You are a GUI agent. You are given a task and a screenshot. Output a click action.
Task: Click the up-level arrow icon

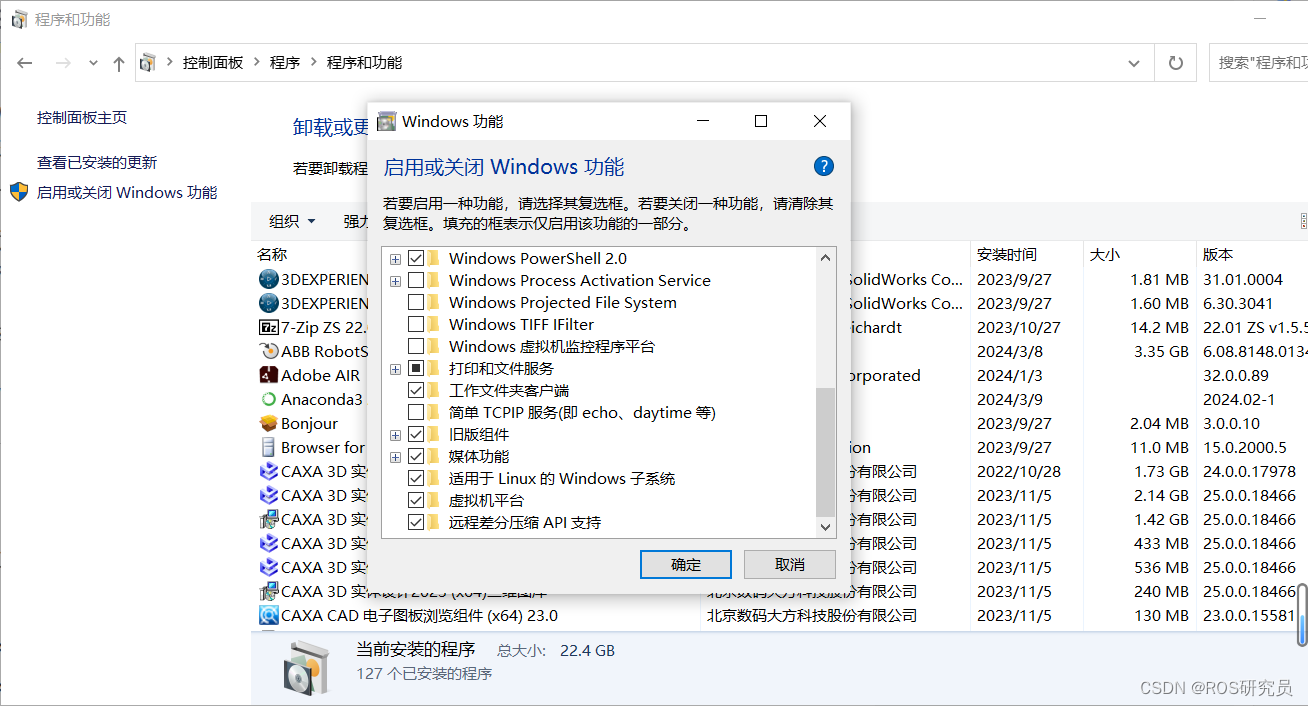pos(119,63)
